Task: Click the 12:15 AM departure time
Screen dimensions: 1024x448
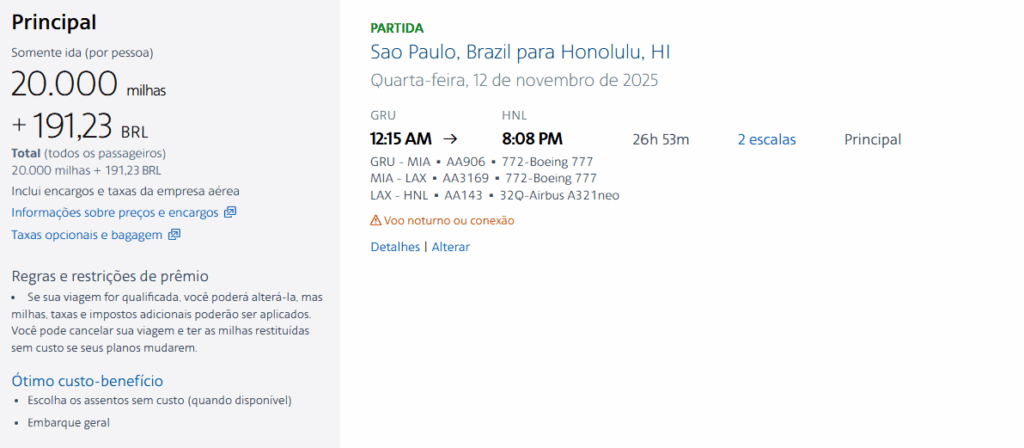Action: click(x=401, y=139)
